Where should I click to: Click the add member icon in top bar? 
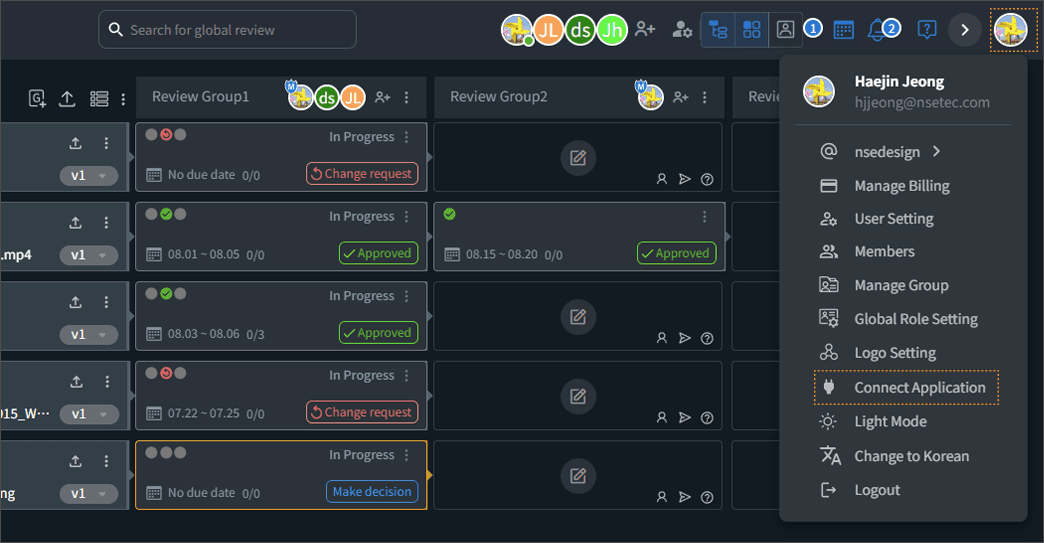[x=645, y=30]
